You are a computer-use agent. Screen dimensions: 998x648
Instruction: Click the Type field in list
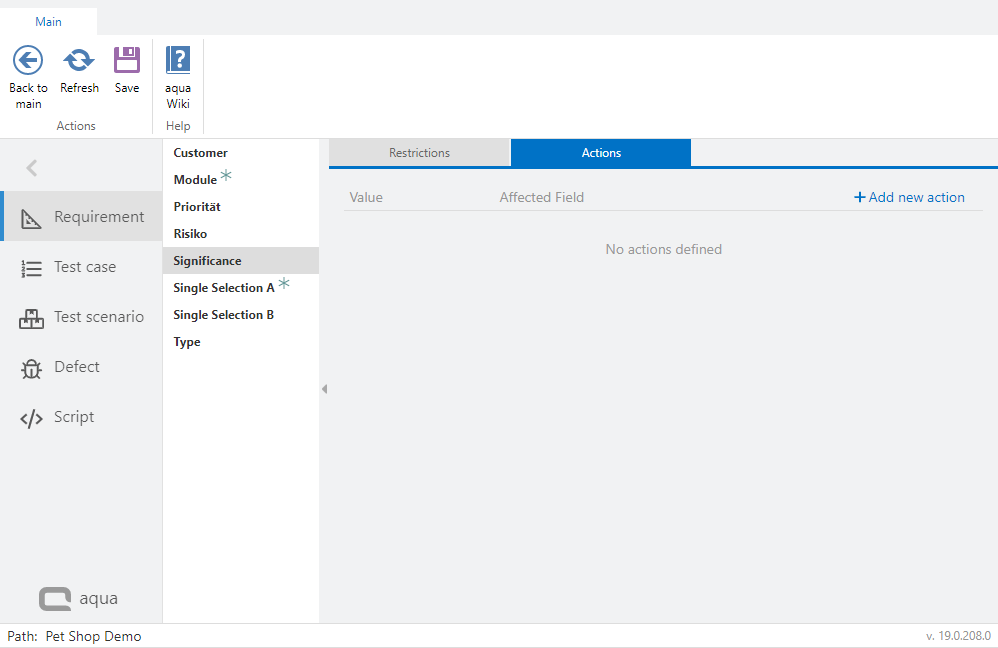(x=187, y=342)
